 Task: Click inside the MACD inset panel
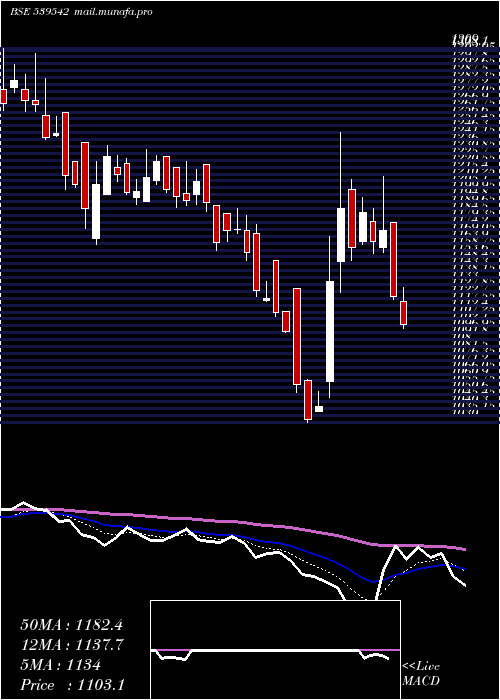[275, 650]
